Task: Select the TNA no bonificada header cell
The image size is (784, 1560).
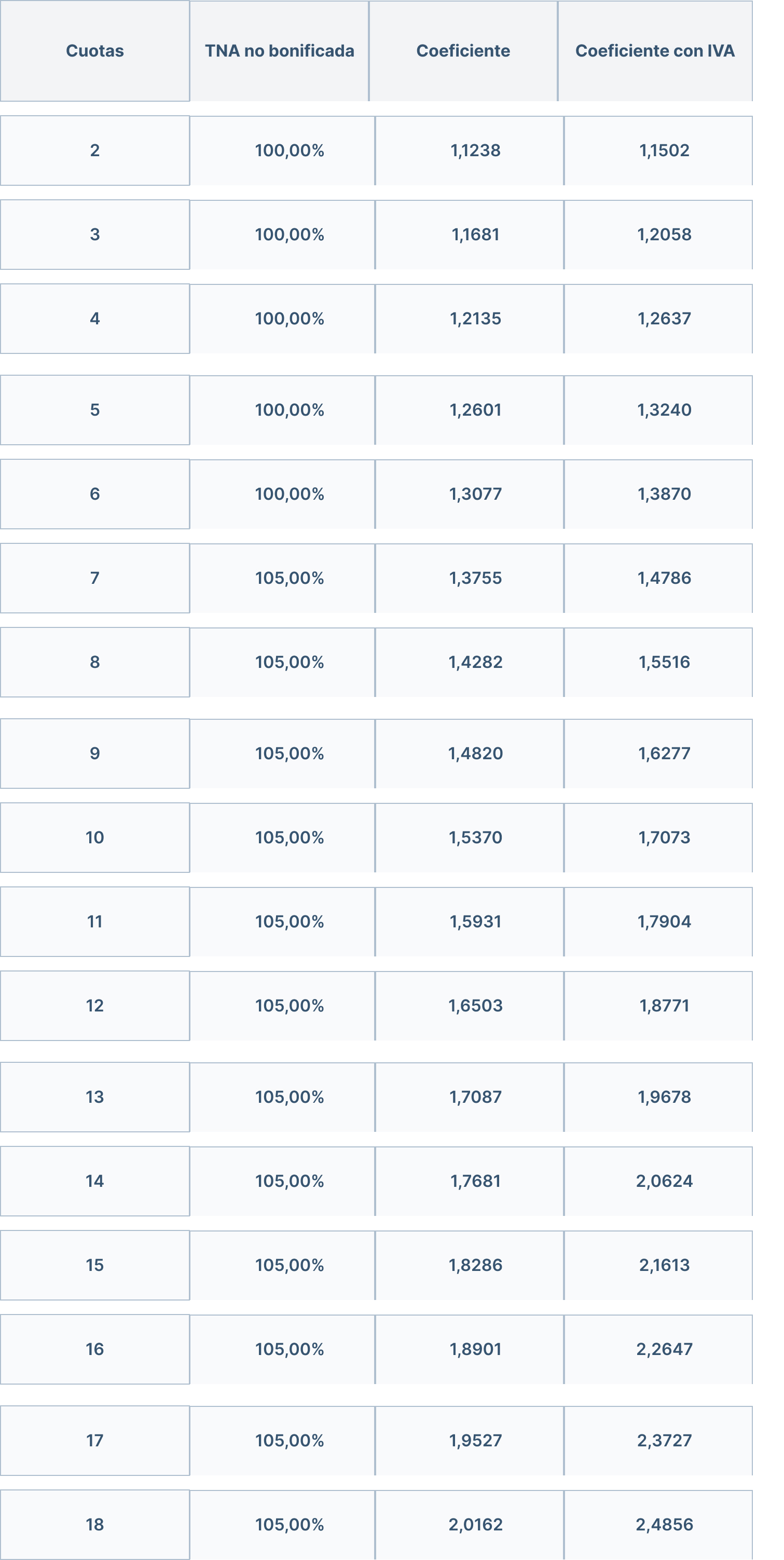Action: coord(279,51)
